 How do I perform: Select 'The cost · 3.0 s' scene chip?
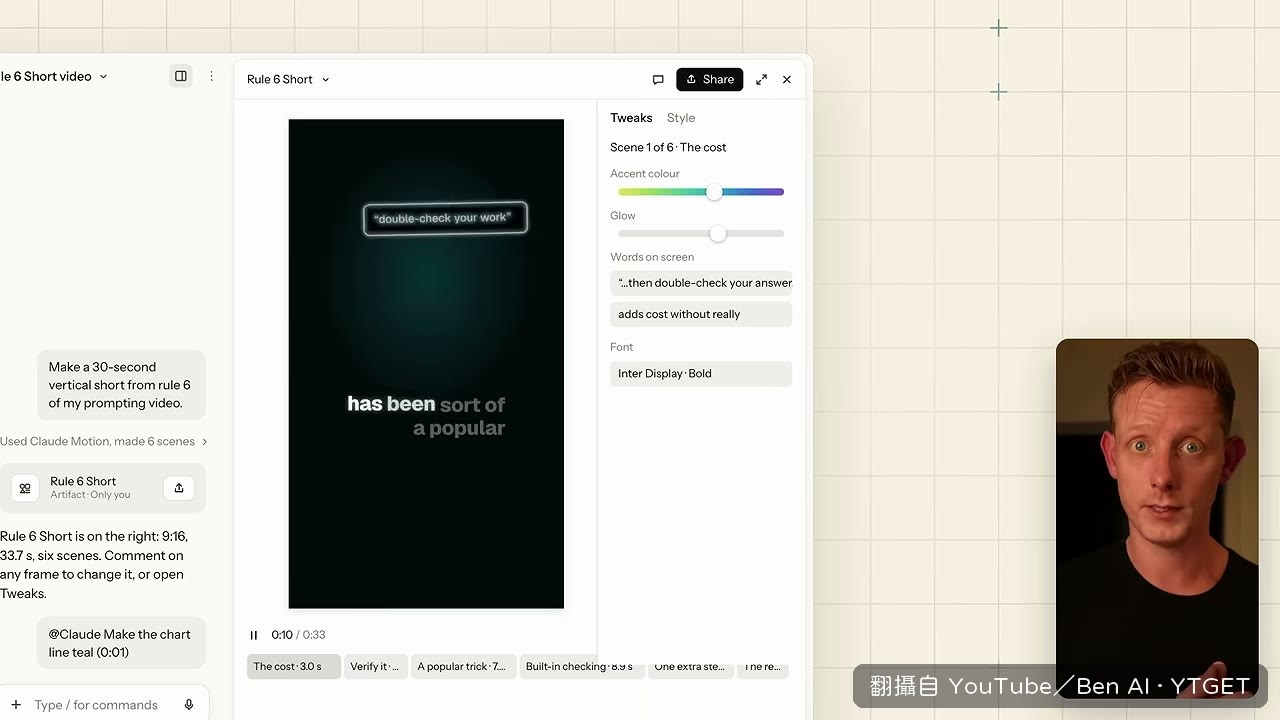click(x=294, y=667)
